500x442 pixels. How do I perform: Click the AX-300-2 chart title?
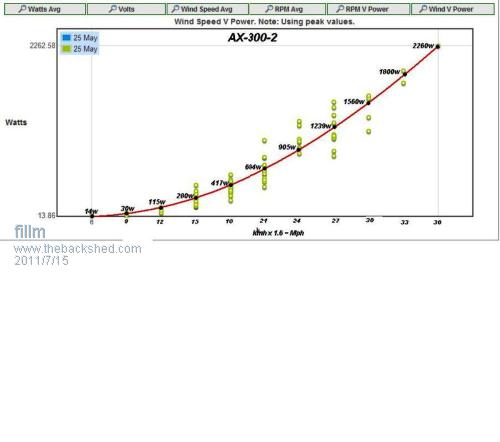[x=252, y=37]
